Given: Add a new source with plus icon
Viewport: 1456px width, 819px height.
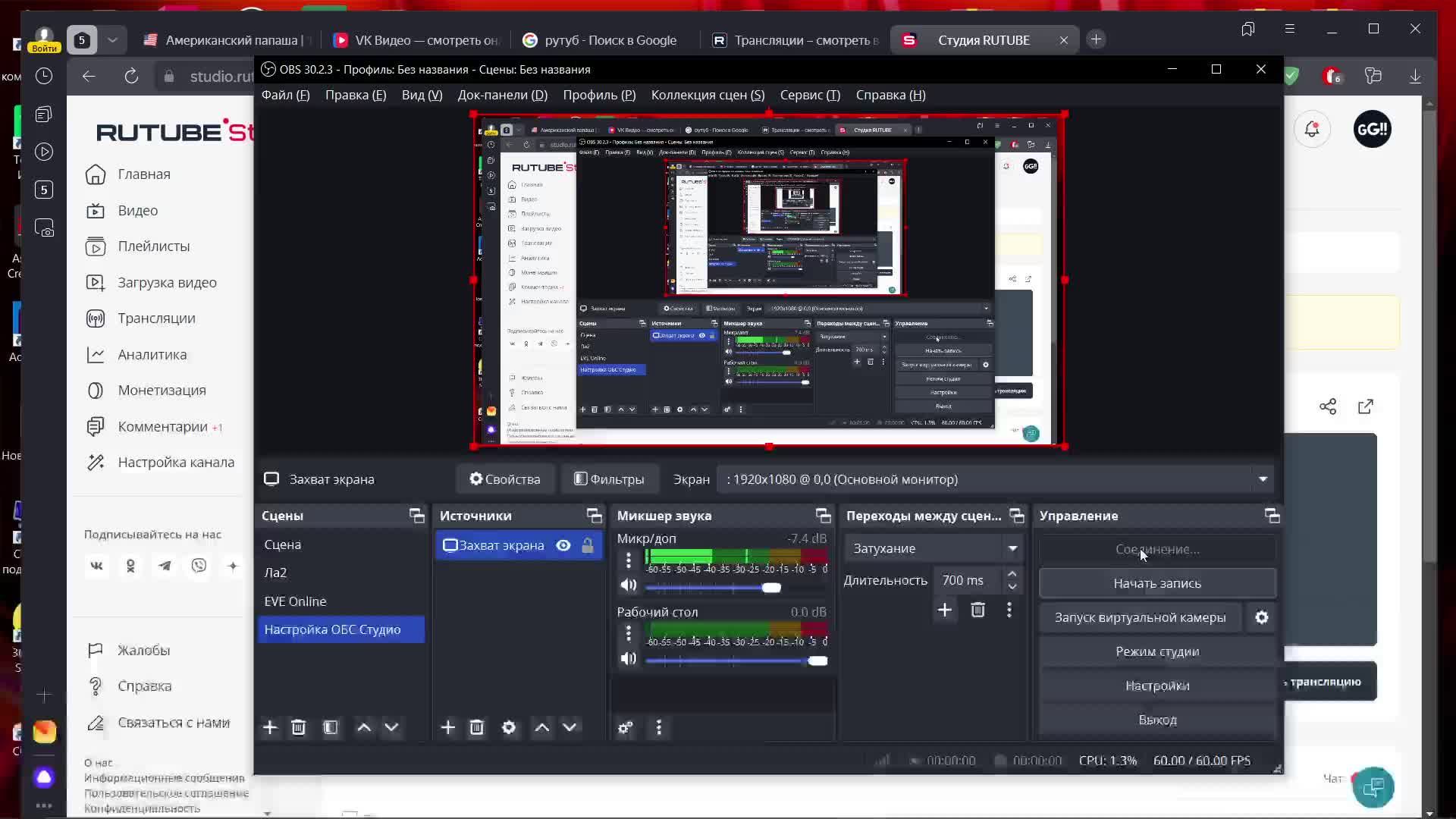Looking at the screenshot, I should click(448, 728).
